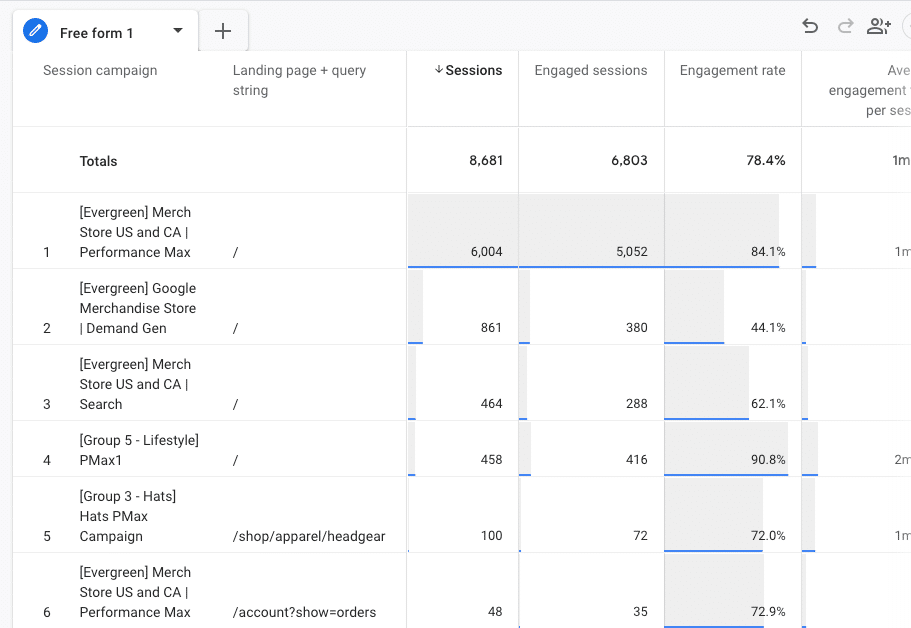Viewport: 911px width, 628px height.
Task: Click the 90.8% engagement rate bar
Action: [x=730, y=459]
